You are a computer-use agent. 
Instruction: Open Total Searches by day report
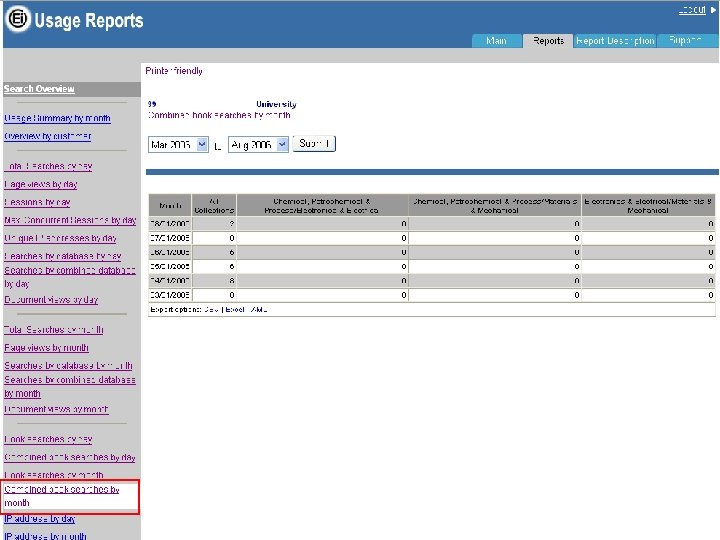click(48, 166)
